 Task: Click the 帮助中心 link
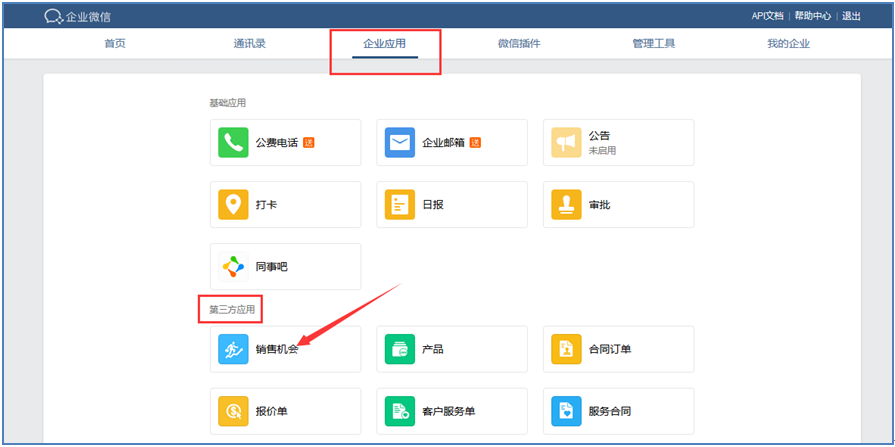pyautogui.click(x=813, y=16)
